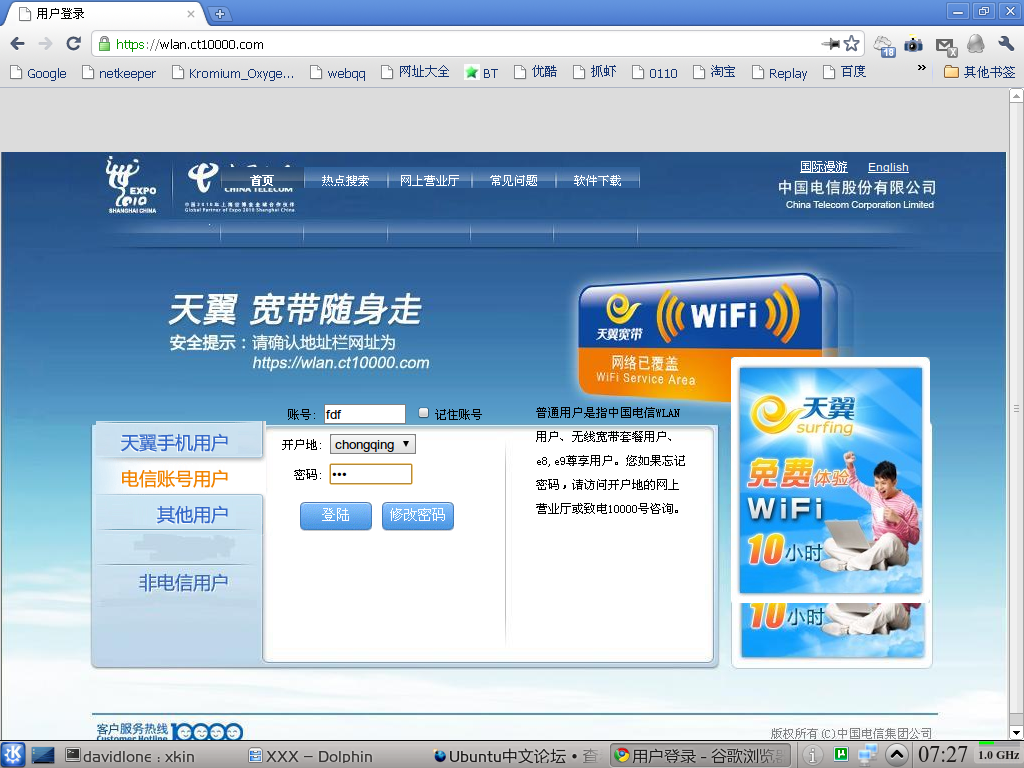Open the 常见问题 menu item
Screen dimensions: 1024x768
coord(513,180)
